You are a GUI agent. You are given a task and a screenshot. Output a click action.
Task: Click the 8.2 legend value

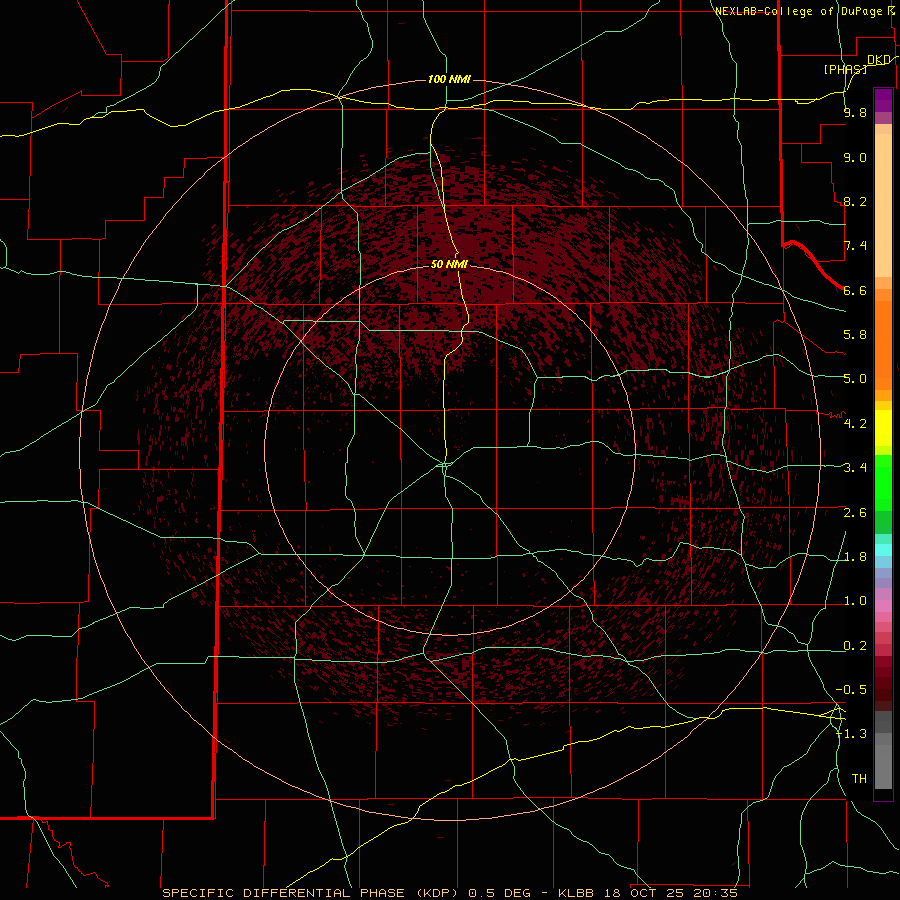(855, 201)
